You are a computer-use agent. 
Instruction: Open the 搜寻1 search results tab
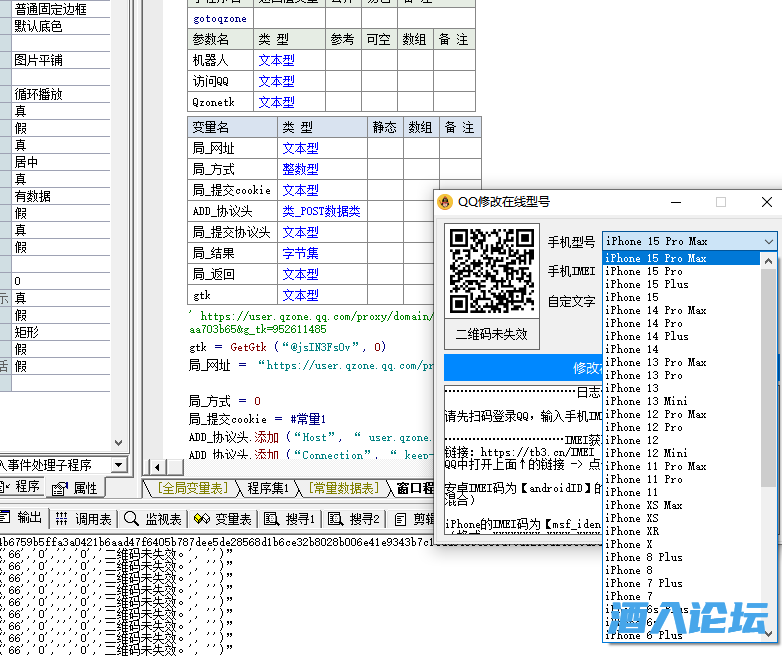tap(290, 519)
